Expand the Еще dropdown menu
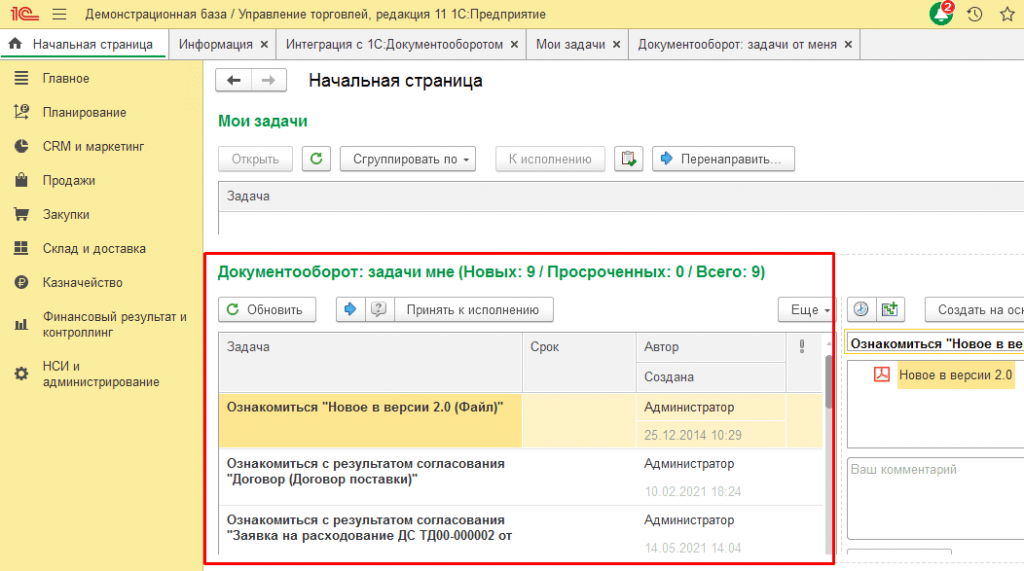Screen dimensions: 1024x571 (x=806, y=310)
